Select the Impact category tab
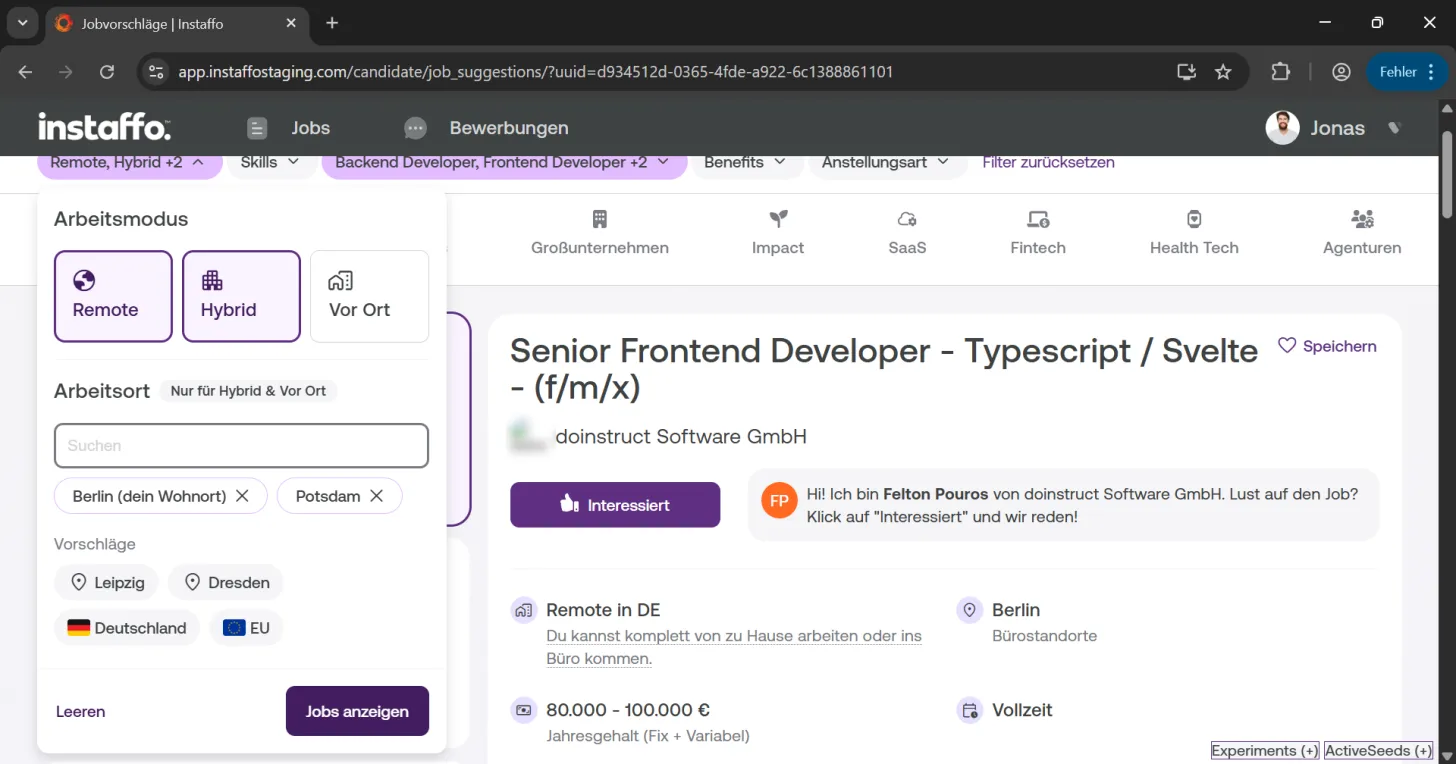The image size is (1456, 764). tap(778, 233)
